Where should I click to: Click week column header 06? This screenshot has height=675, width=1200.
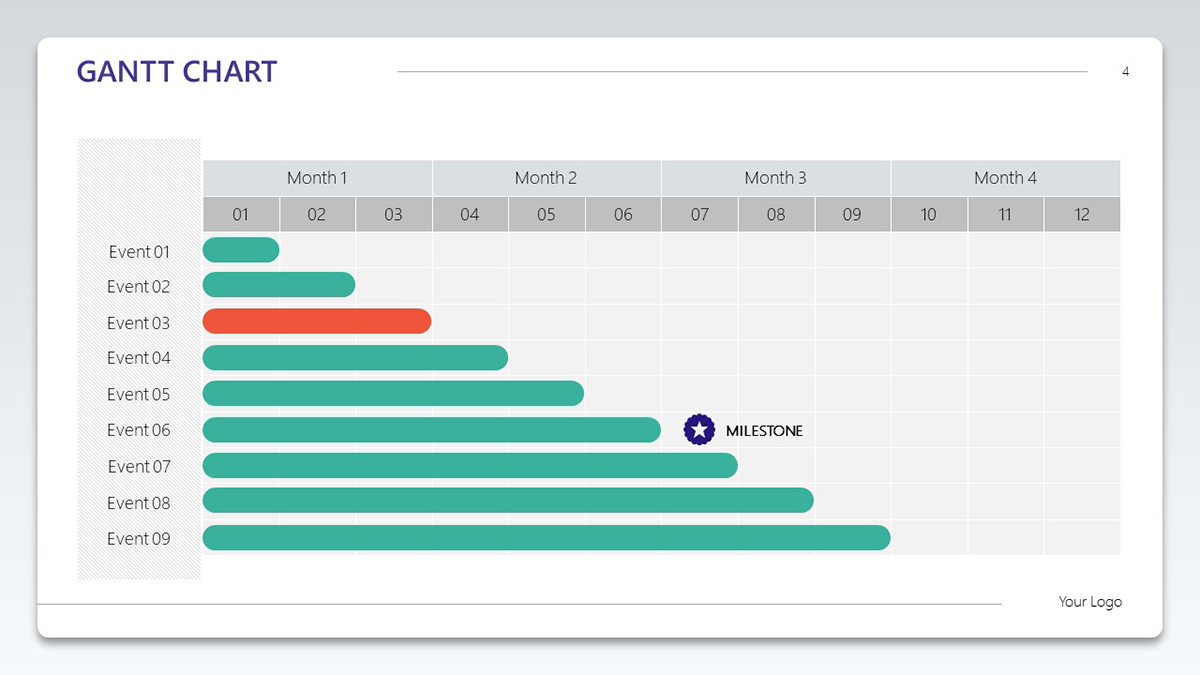click(623, 214)
